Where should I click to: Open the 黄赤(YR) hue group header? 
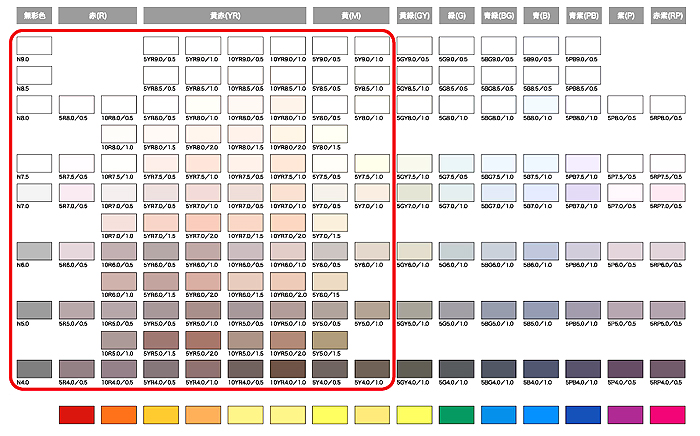(223, 16)
